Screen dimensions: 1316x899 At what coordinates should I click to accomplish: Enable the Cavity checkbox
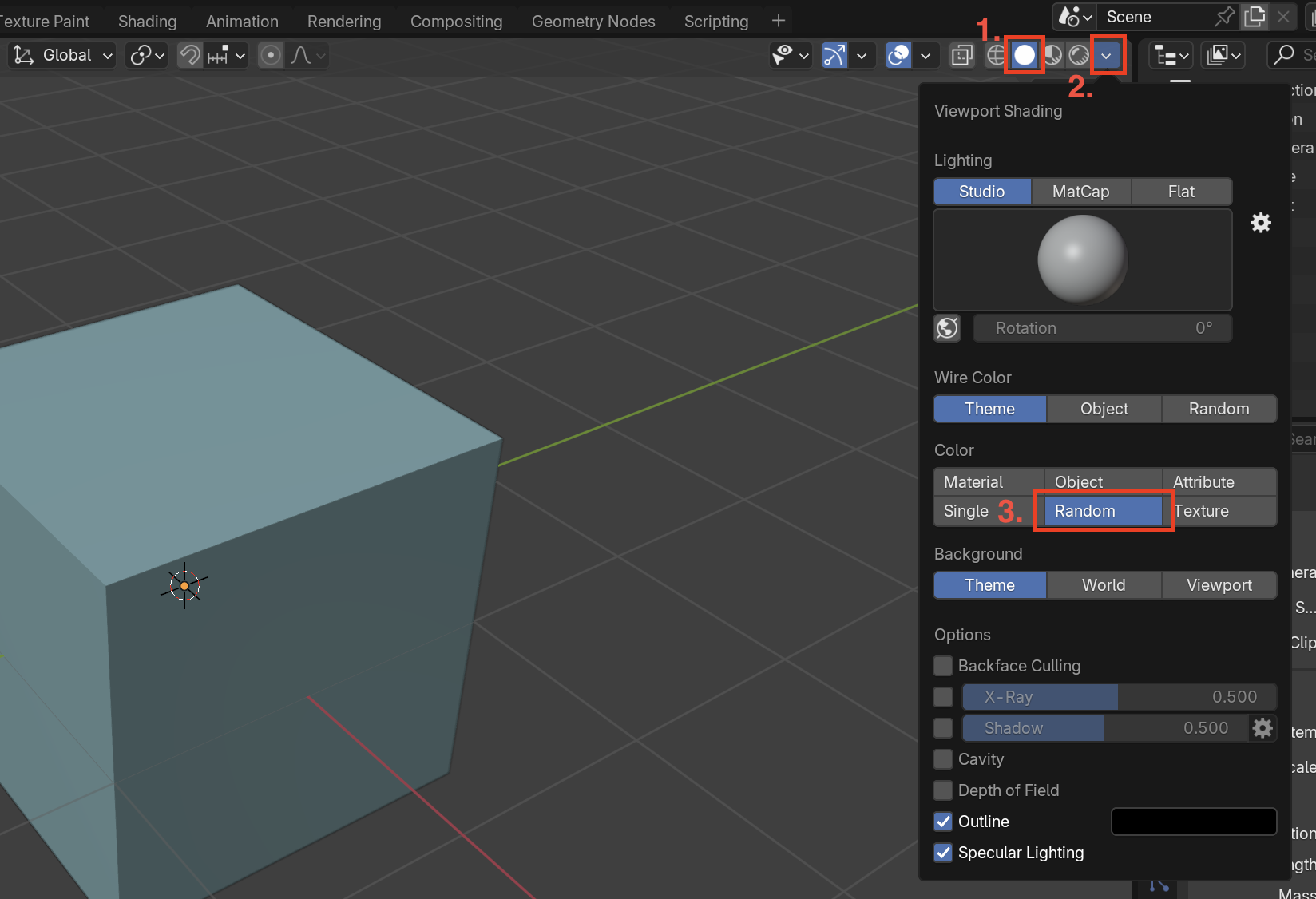click(x=943, y=759)
